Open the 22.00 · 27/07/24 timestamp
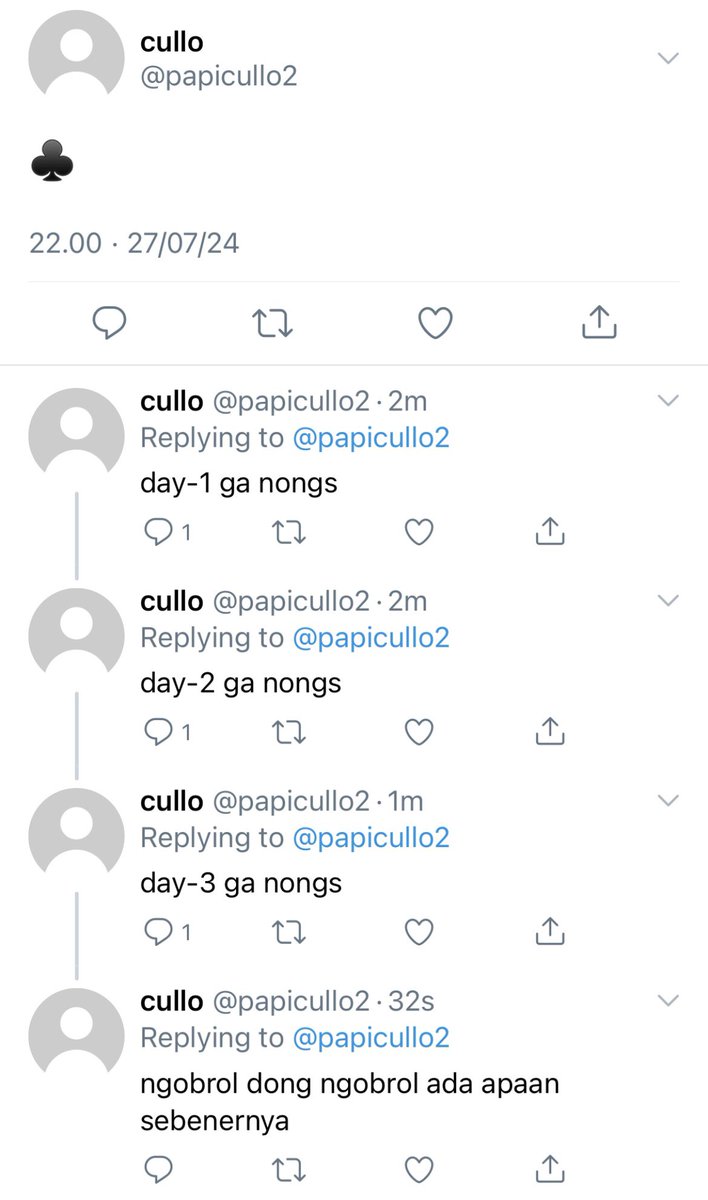708x1200 pixels. [134, 243]
